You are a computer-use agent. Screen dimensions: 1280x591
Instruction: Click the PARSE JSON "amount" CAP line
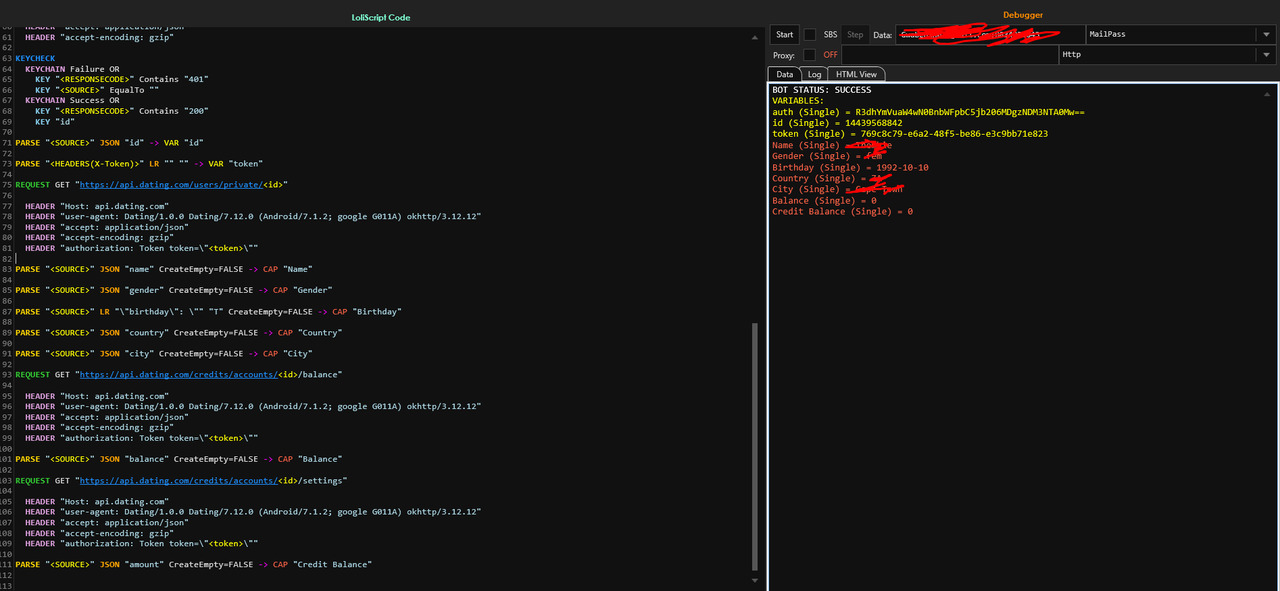193,565
